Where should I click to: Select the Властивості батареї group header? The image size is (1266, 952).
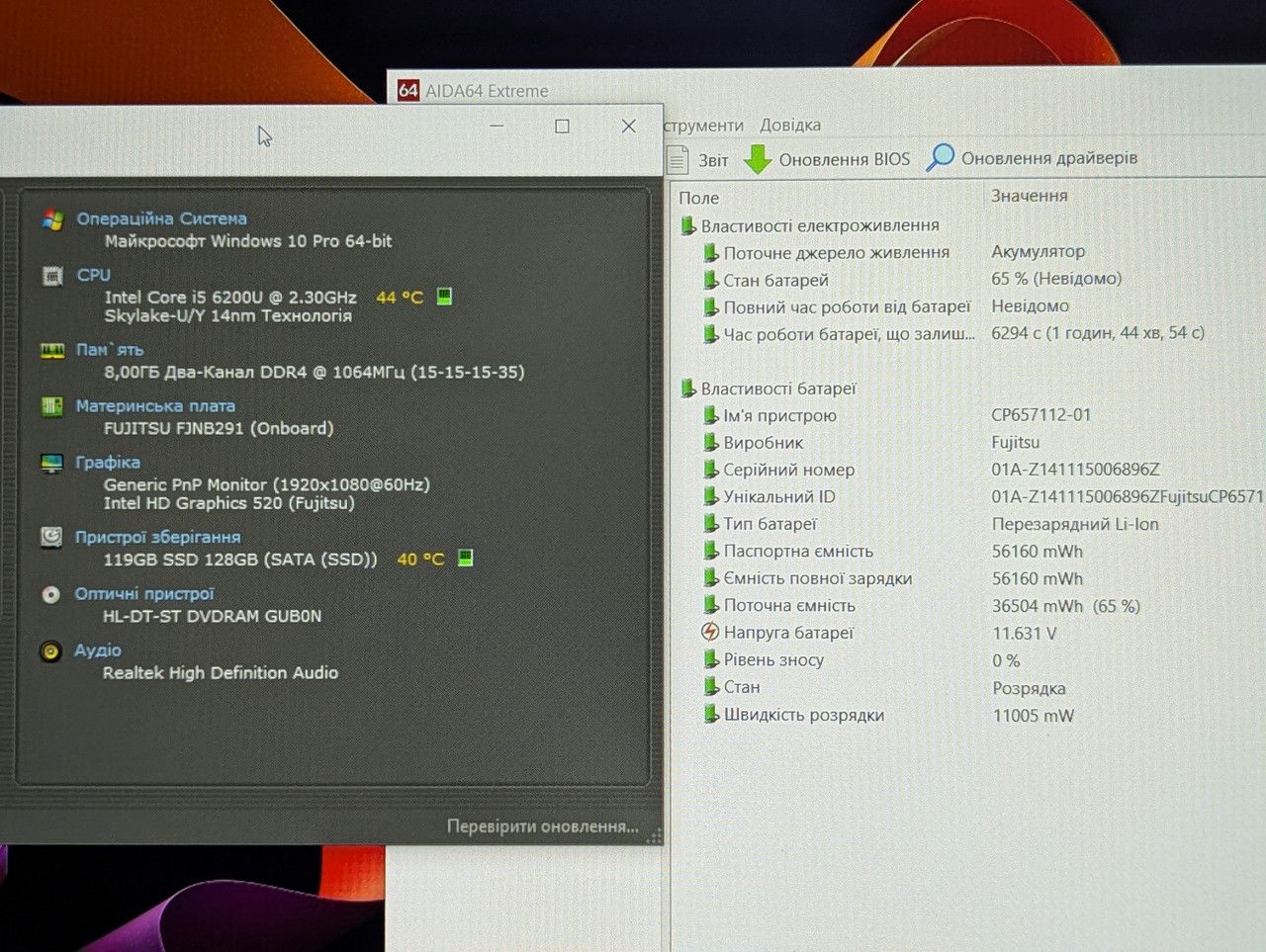778,389
